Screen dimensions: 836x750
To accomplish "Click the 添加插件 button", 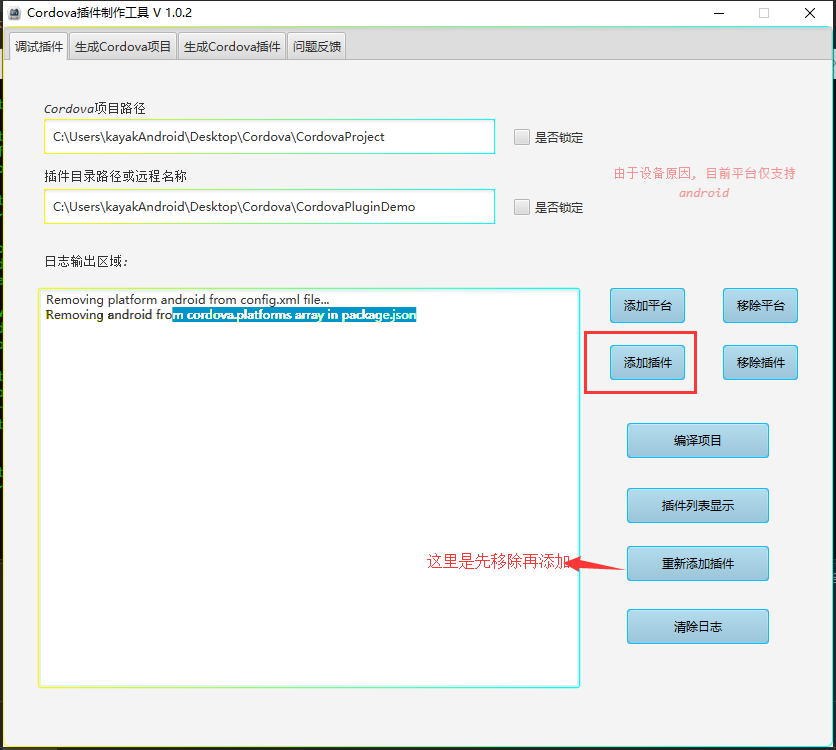I will [647, 362].
